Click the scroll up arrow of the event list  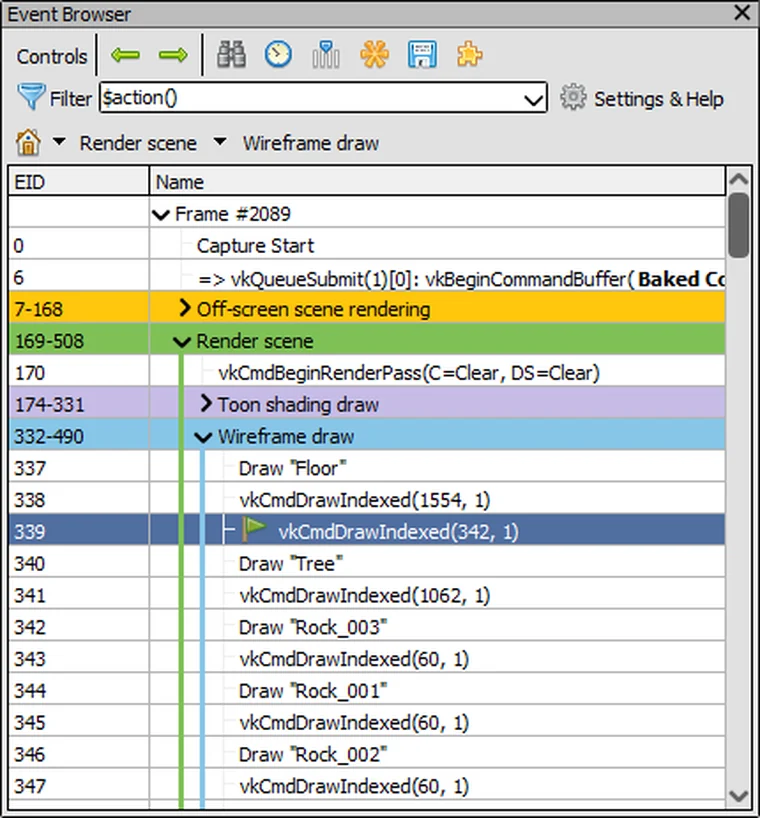tap(739, 179)
